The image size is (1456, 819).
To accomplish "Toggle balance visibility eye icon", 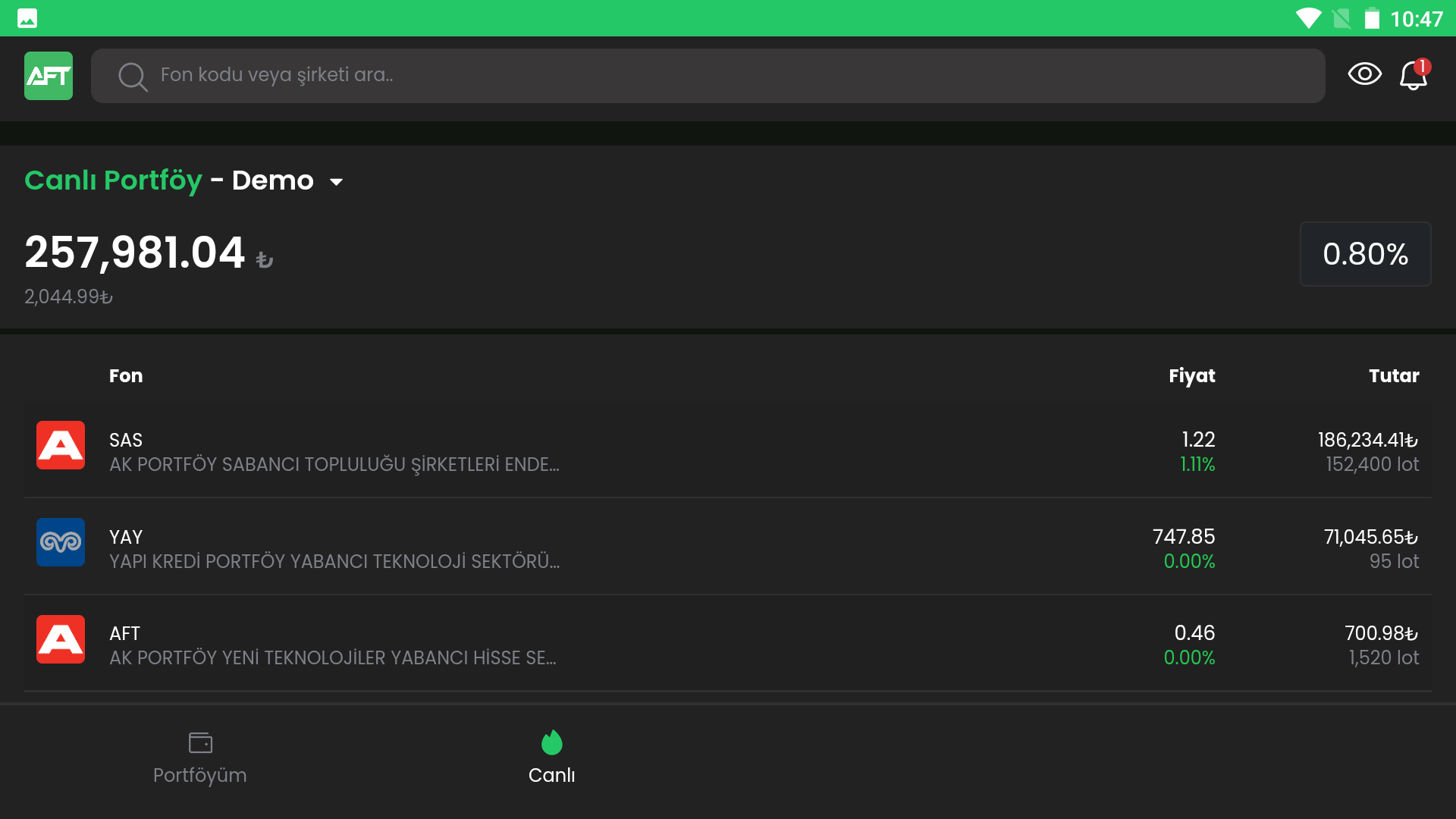I will [x=1364, y=74].
